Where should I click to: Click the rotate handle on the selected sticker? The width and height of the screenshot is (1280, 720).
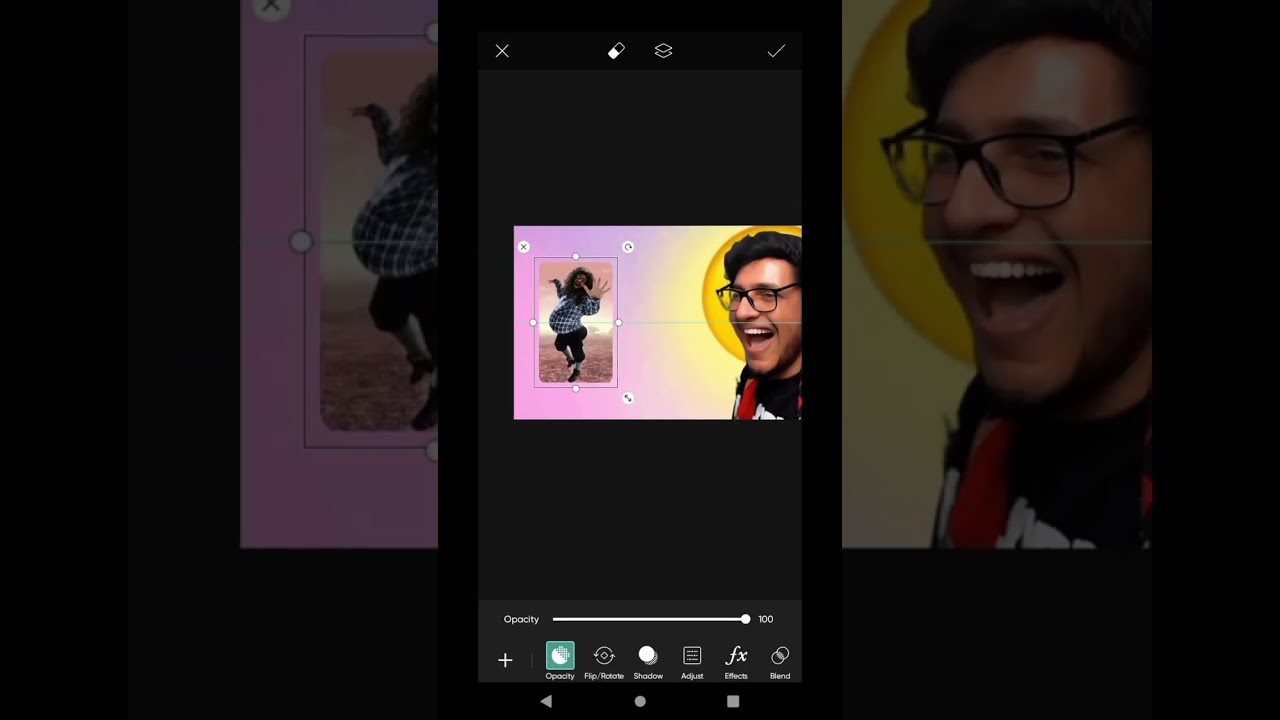point(628,247)
